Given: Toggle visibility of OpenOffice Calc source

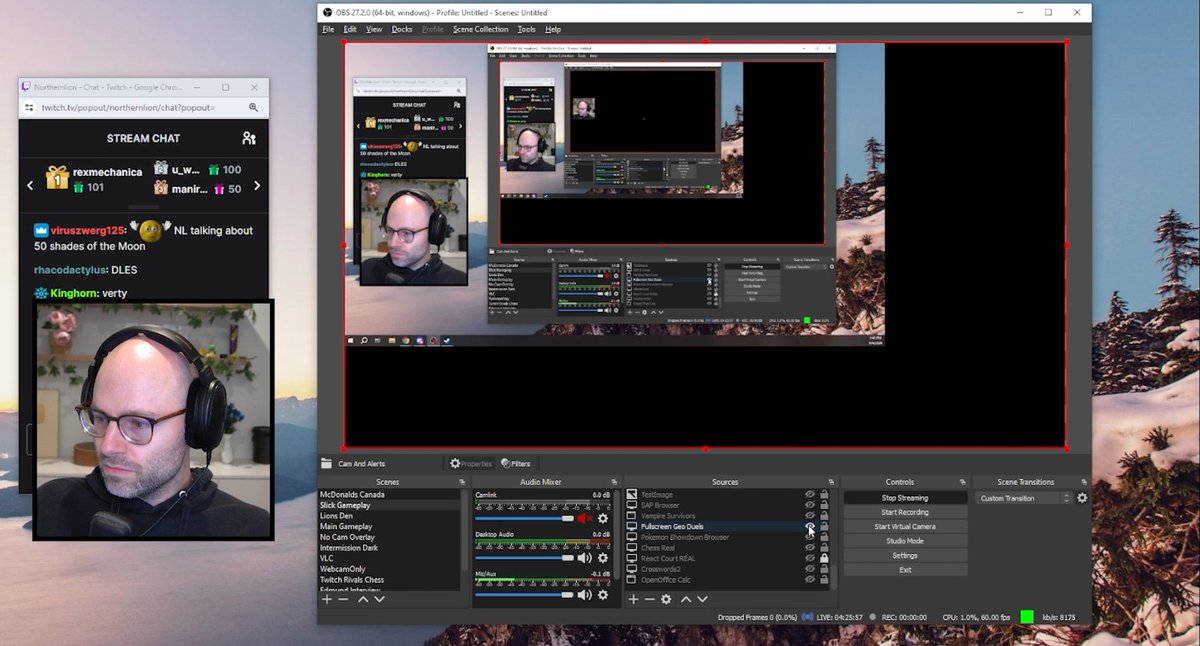Looking at the screenshot, I should click(x=810, y=580).
